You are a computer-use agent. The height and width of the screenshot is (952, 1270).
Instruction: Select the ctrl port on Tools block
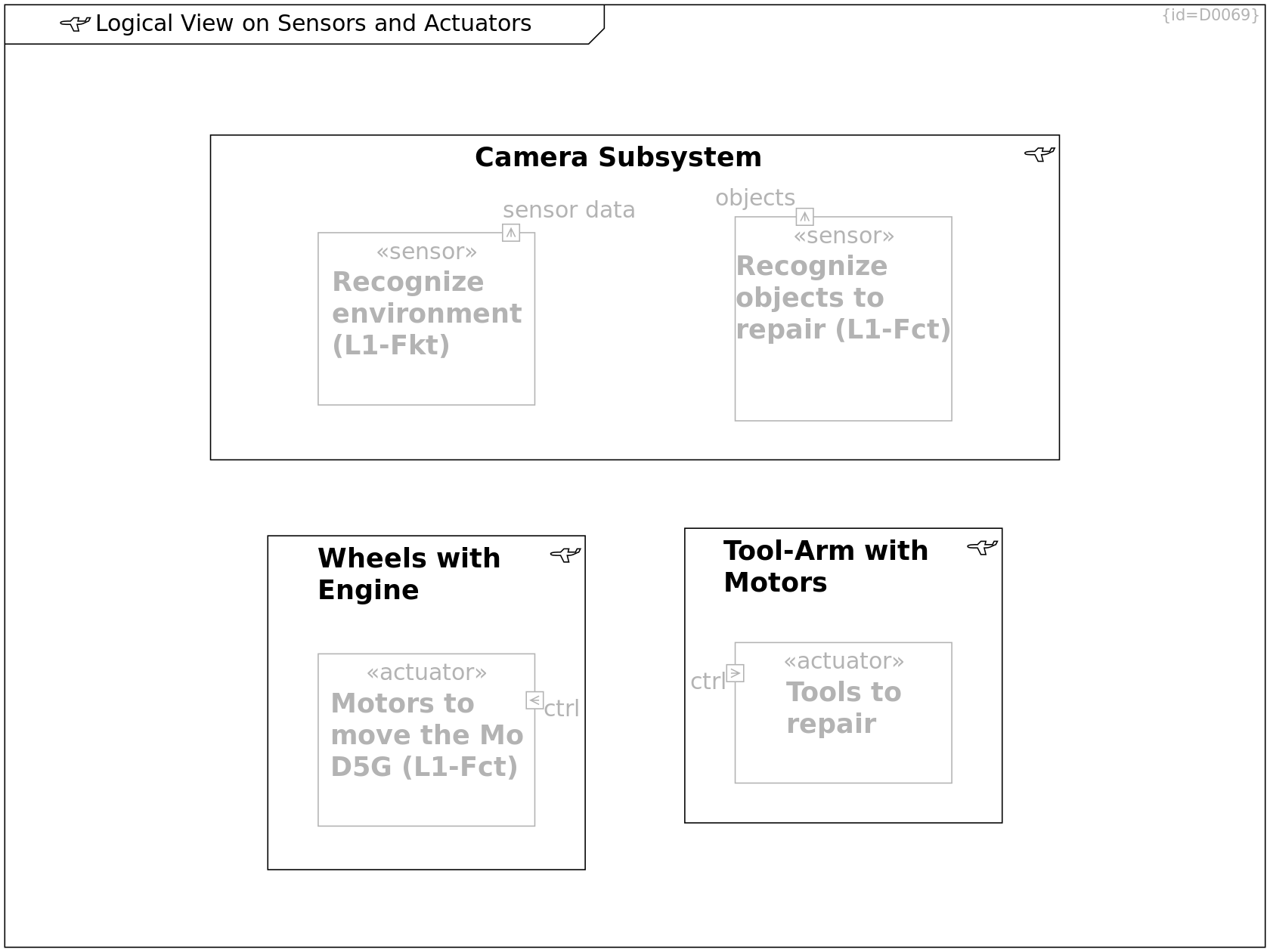pyautogui.click(x=735, y=673)
